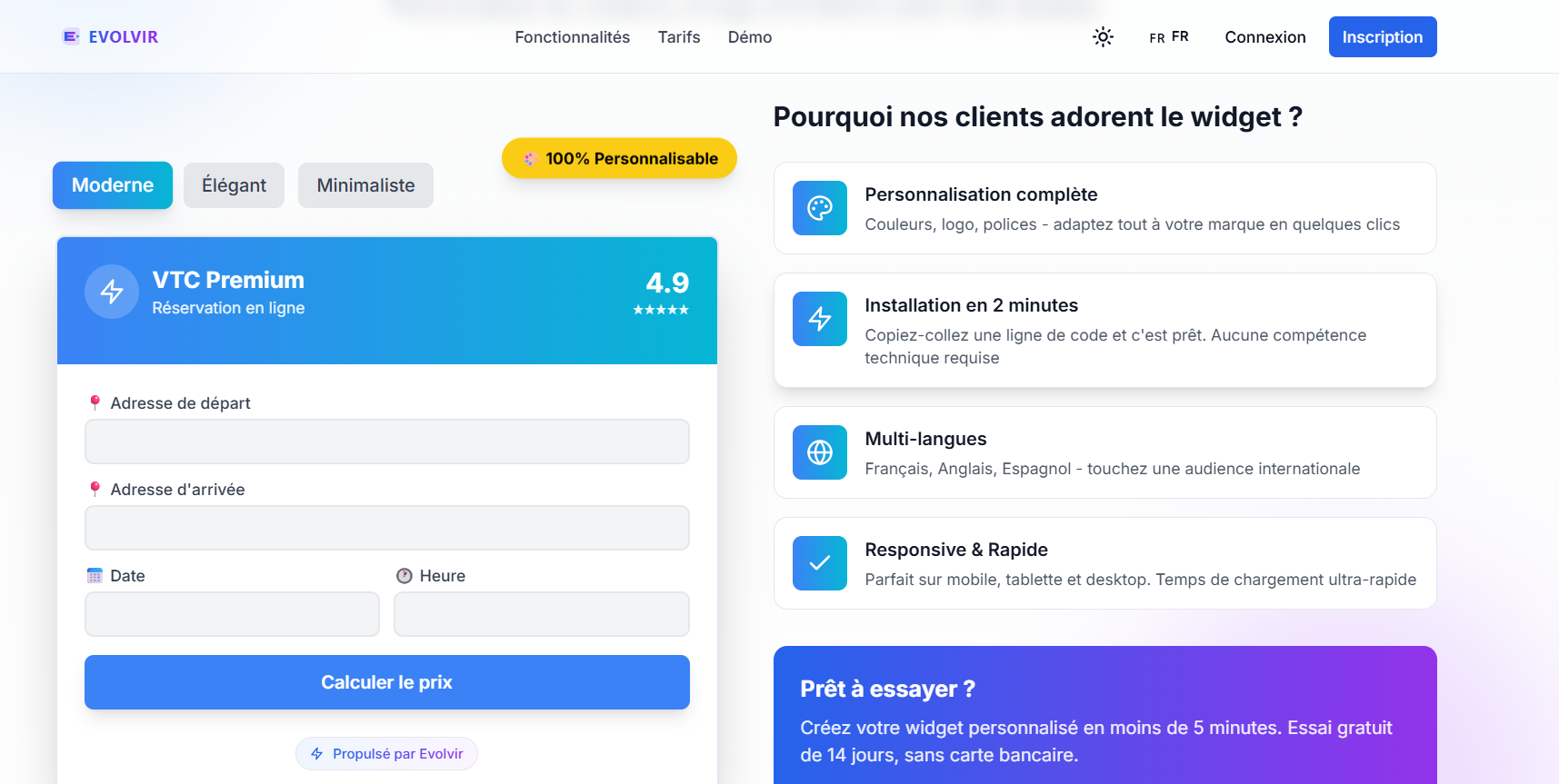This screenshot has height=784, width=1559.
Task: Switch to the Élégant style tab
Action: click(x=234, y=185)
